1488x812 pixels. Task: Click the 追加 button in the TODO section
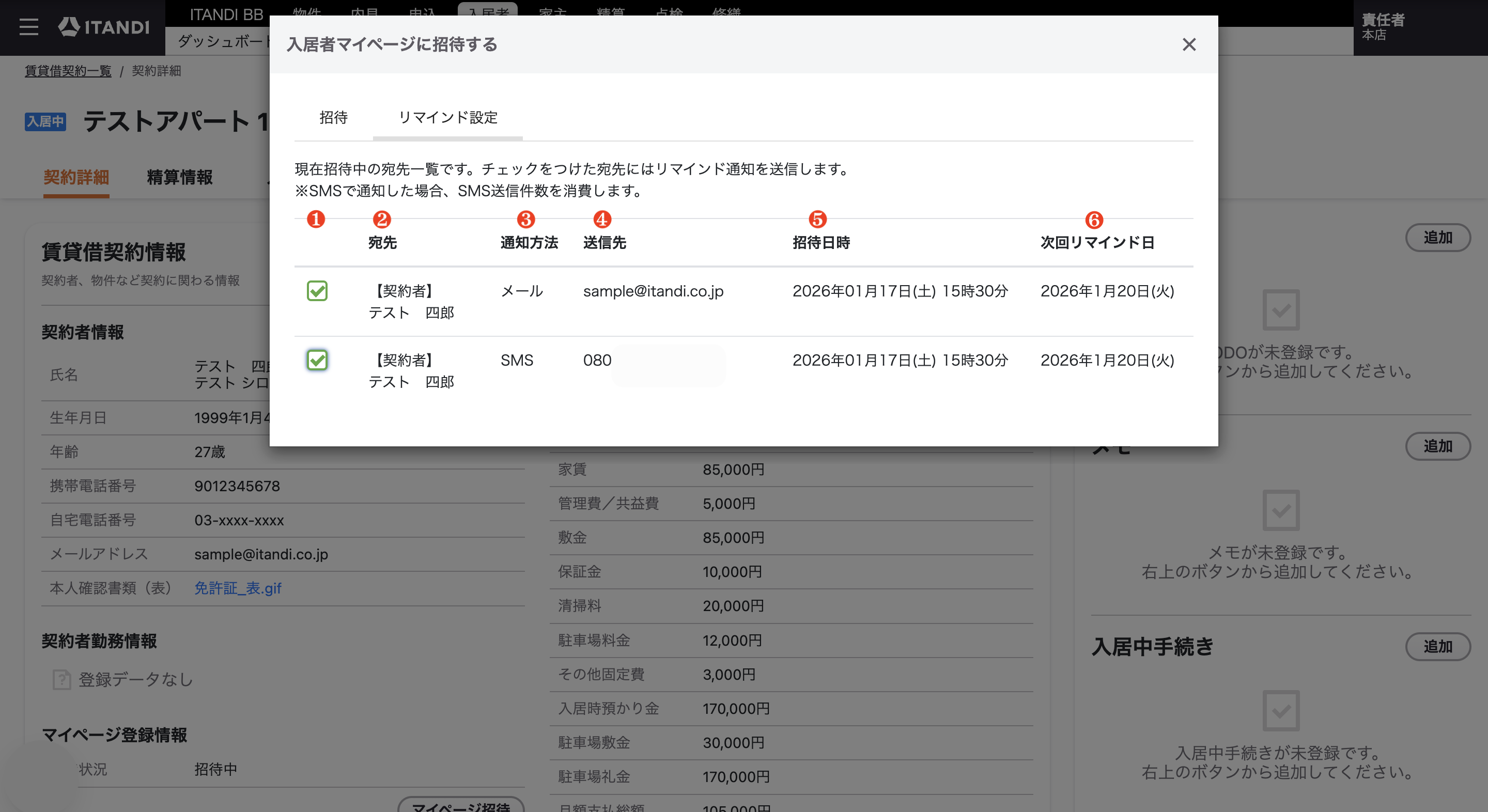pyautogui.click(x=1437, y=238)
